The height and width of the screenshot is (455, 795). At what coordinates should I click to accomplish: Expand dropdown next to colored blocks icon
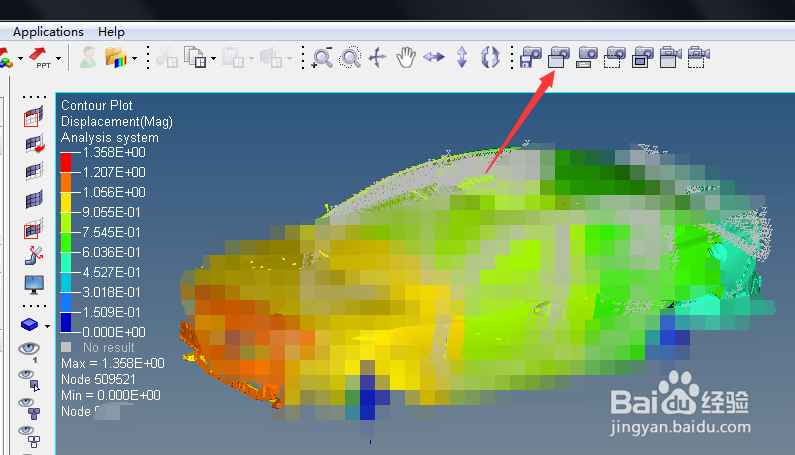coord(20,58)
